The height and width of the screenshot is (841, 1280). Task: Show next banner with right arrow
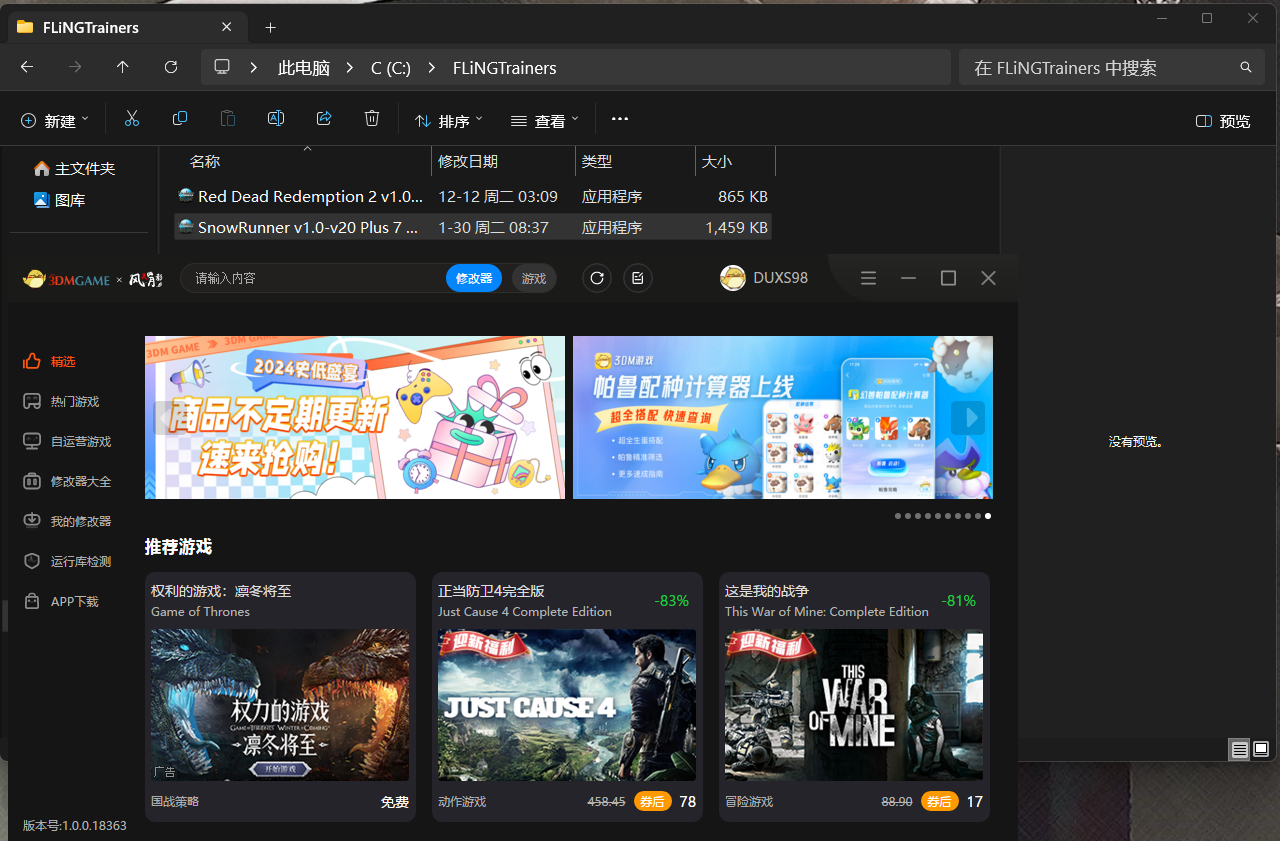pos(968,418)
